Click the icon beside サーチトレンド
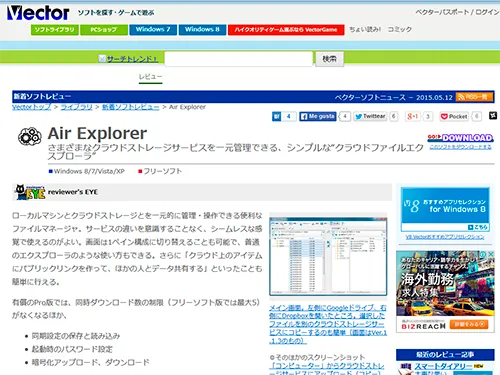The image size is (500, 375). [x=102, y=59]
